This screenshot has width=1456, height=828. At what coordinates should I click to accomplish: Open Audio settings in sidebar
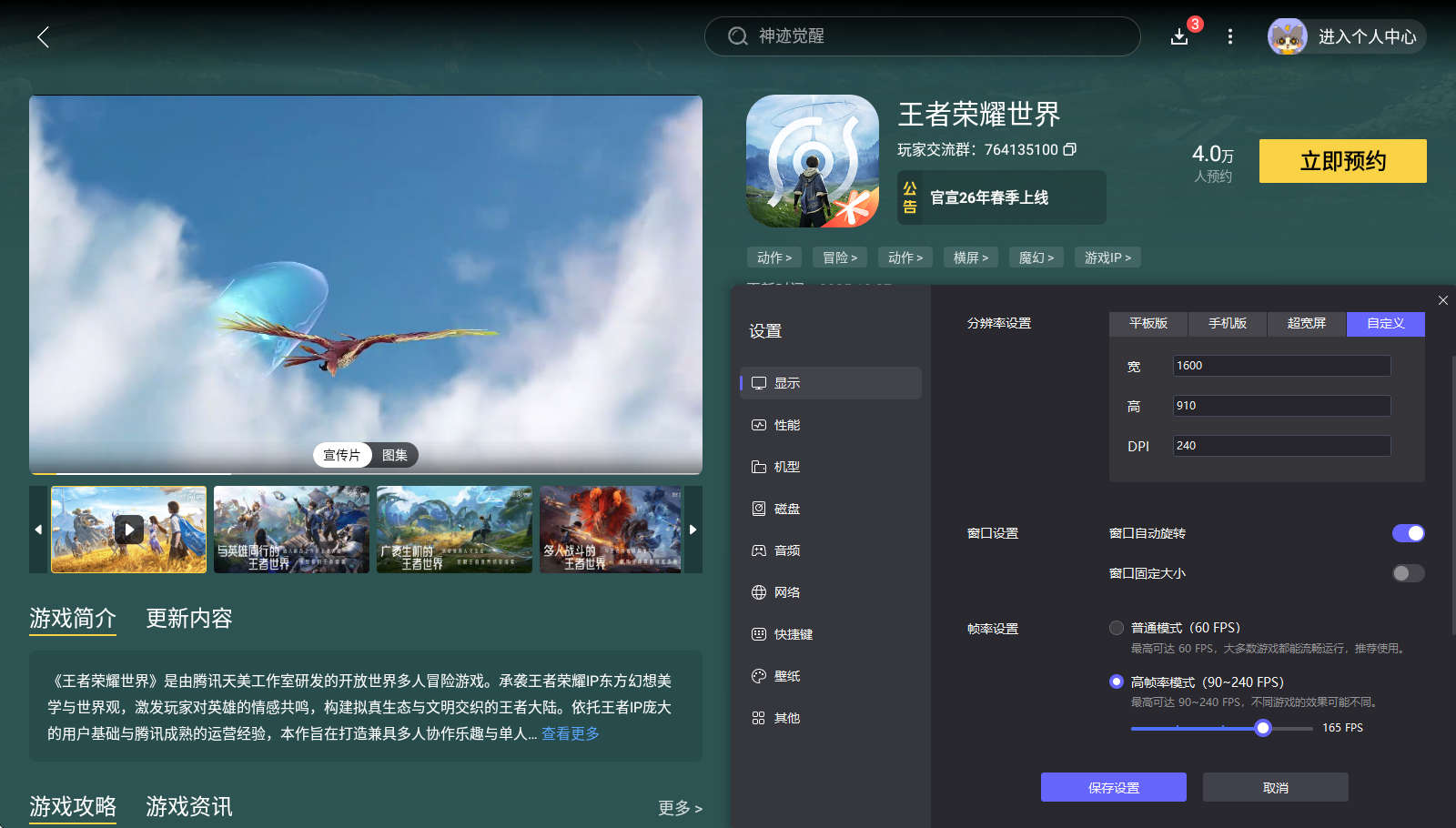pyautogui.click(x=786, y=550)
